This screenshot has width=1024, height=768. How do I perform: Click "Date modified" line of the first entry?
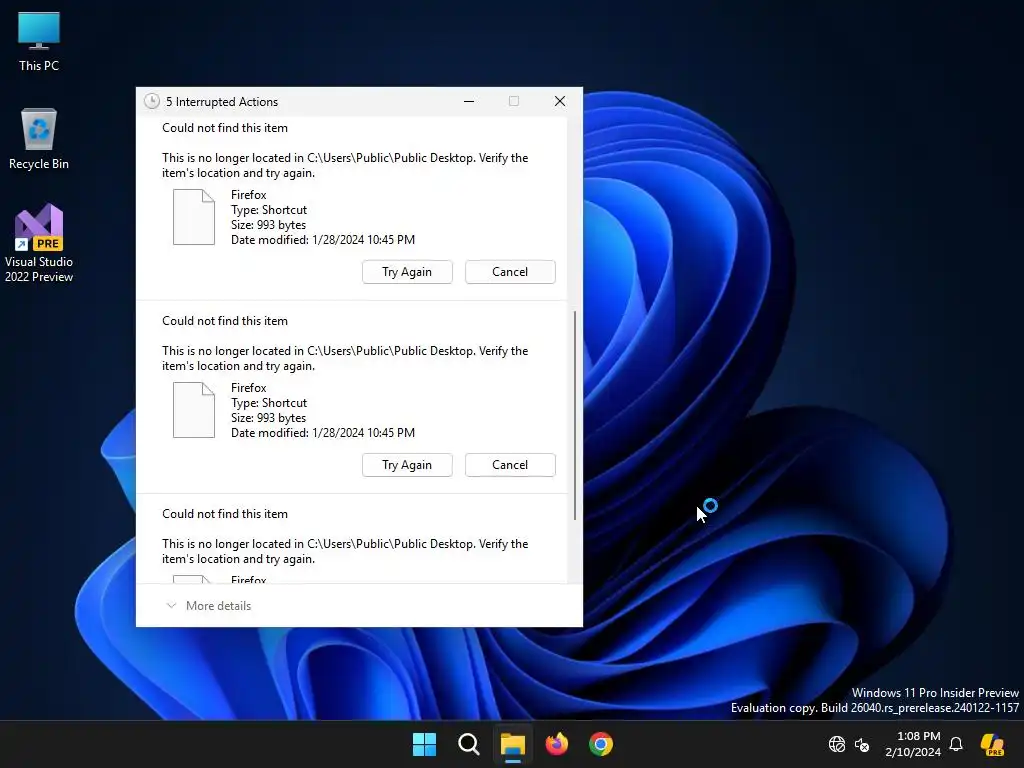323,240
